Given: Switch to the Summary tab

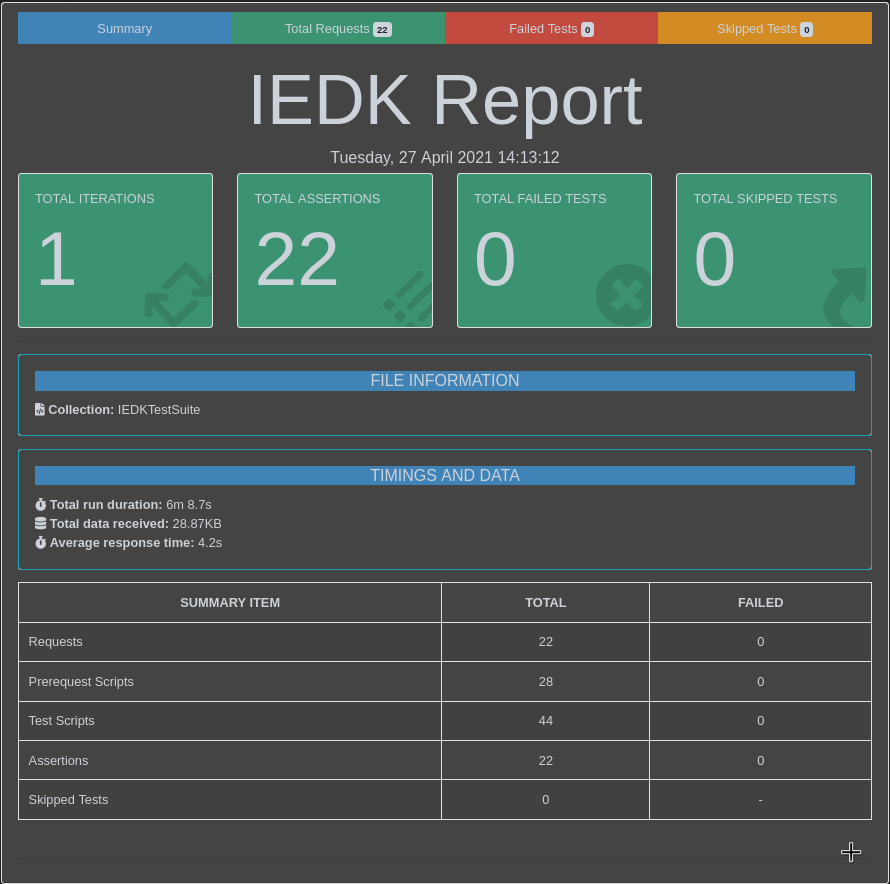Looking at the screenshot, I should pyautogui.click(x=124, y=28).
